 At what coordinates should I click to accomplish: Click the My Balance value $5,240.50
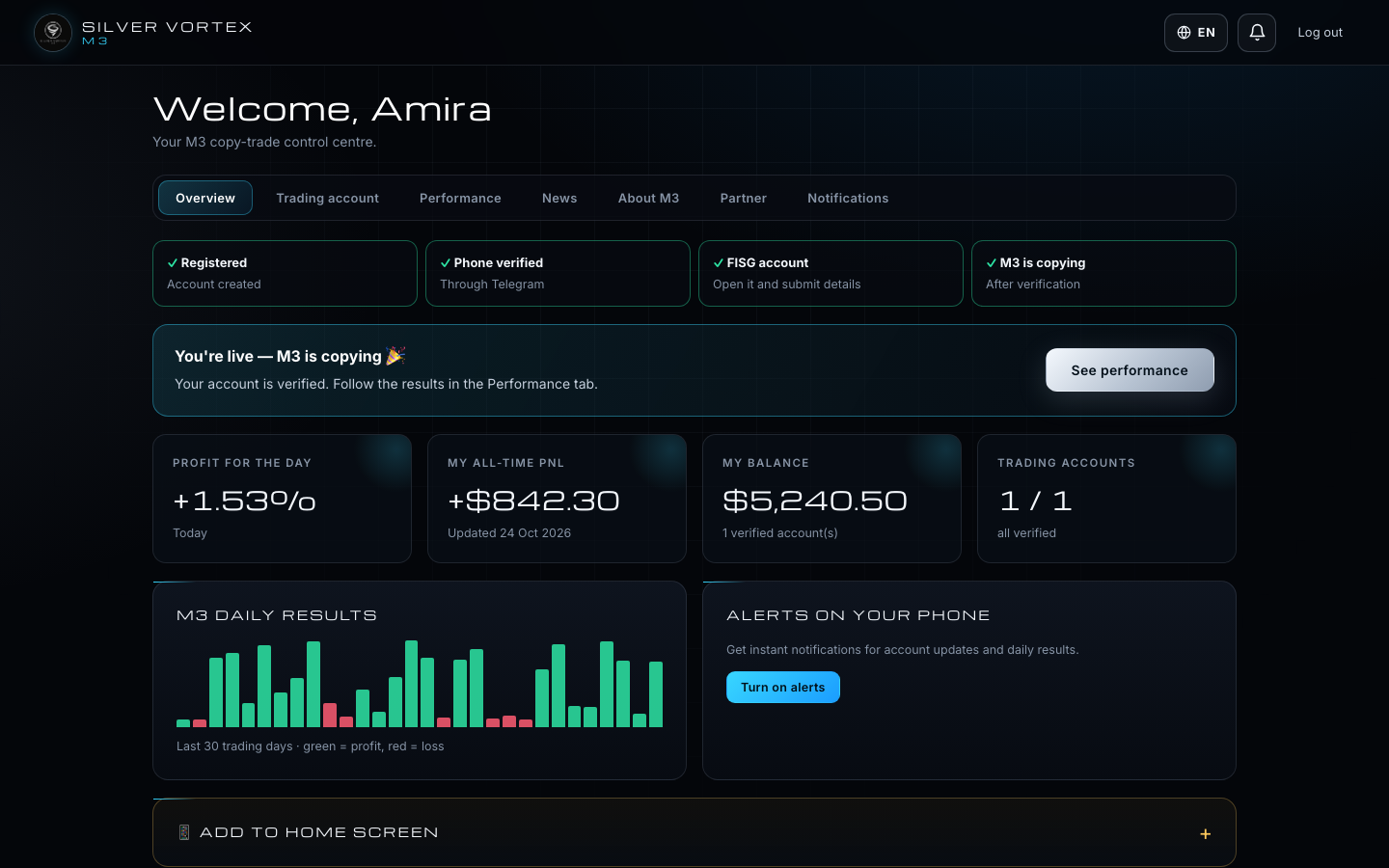click(815, 501)
